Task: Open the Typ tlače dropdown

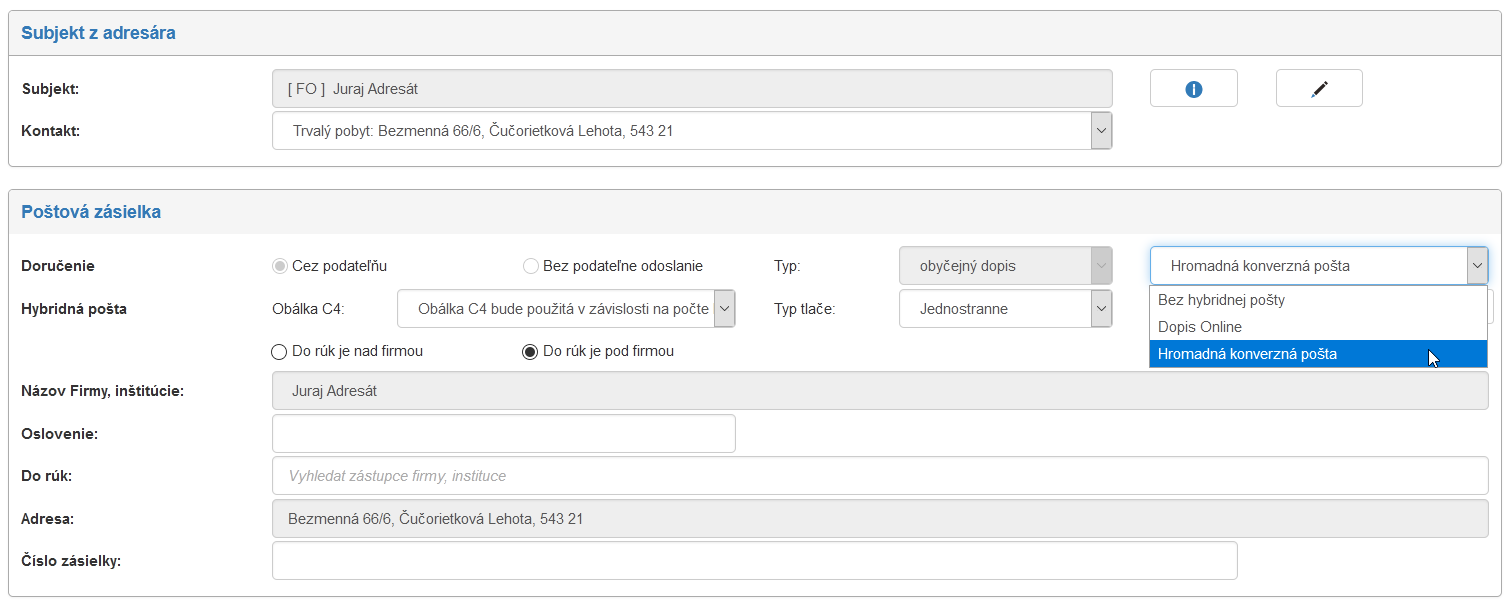Action: (x=1100, y=309)
